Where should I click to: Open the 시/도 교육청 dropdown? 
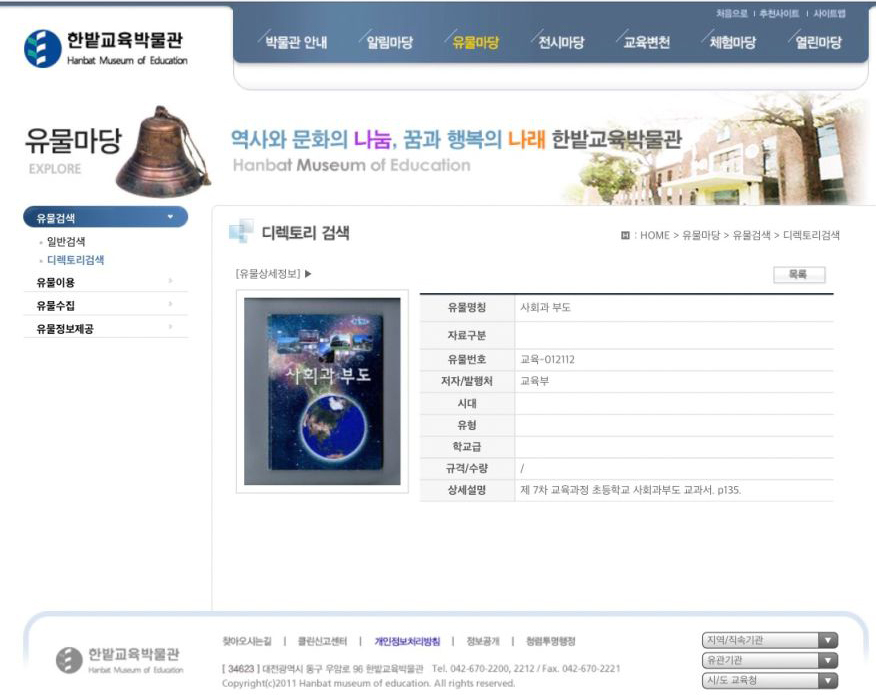826,680
